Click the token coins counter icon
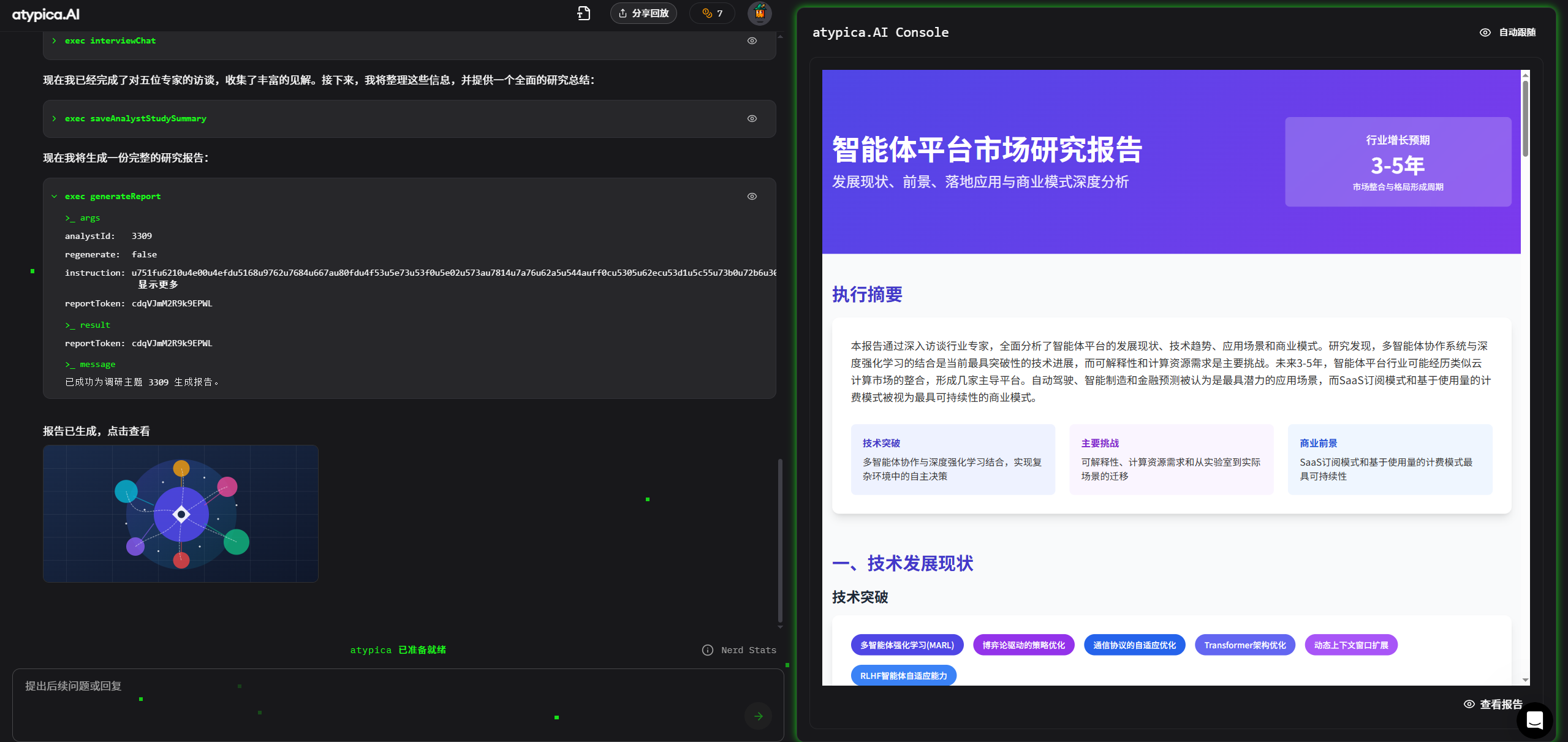Viewport: 1568px width, 742px height. coord(707,13)
